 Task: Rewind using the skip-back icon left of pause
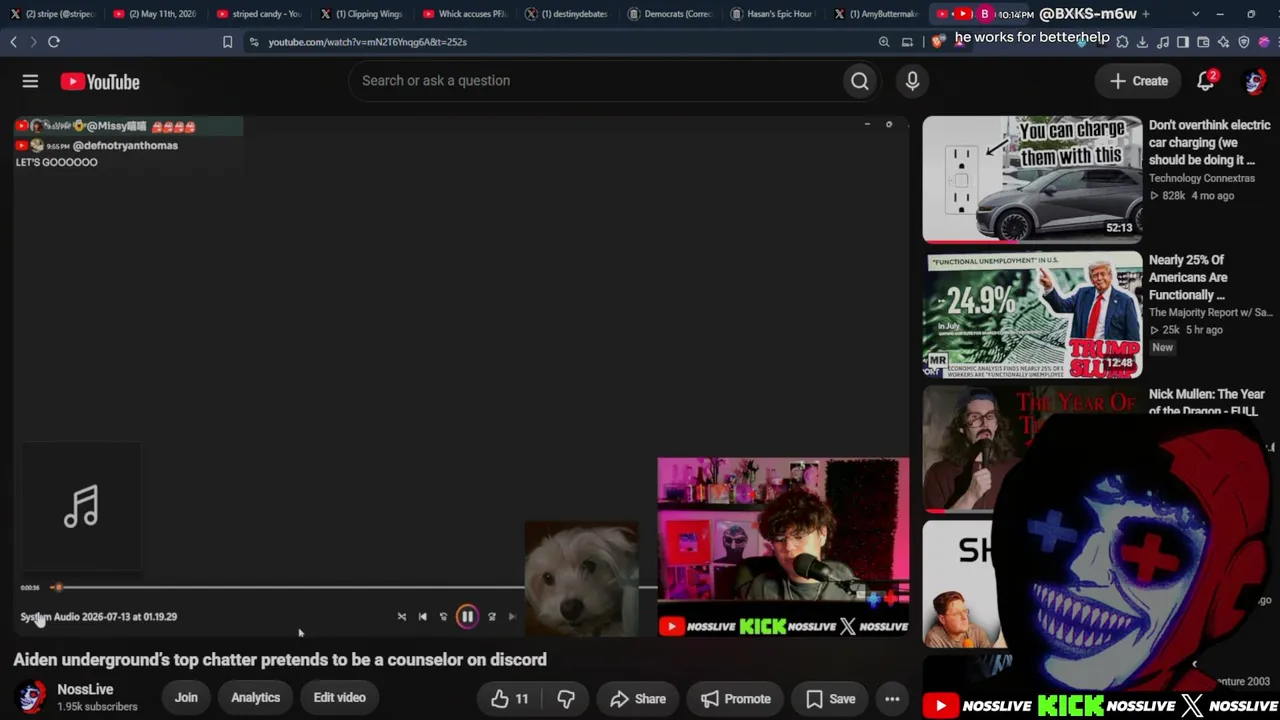pyautogui.click(x=444, y=617)
